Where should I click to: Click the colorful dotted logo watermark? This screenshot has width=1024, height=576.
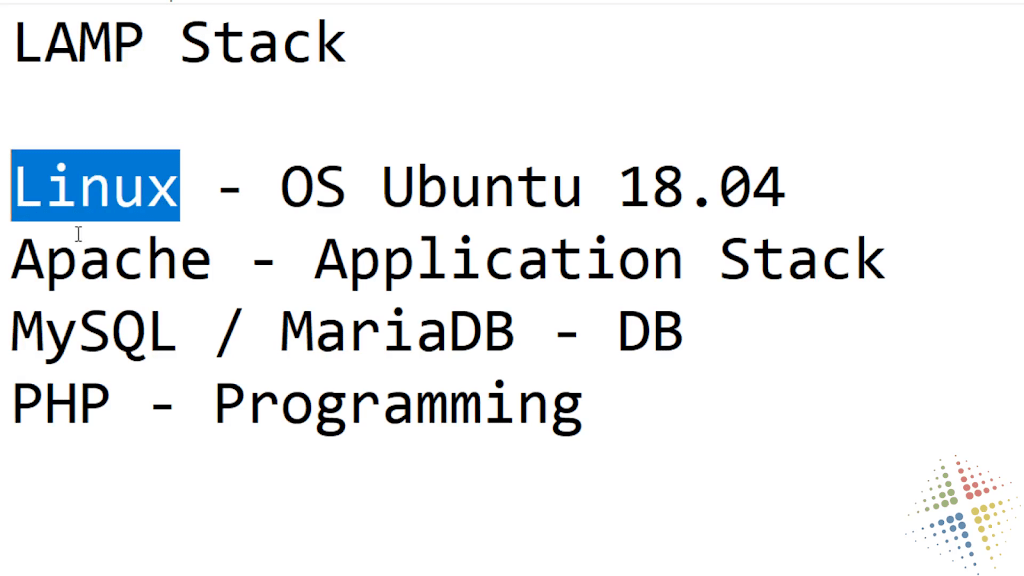[x=963, y=515]
